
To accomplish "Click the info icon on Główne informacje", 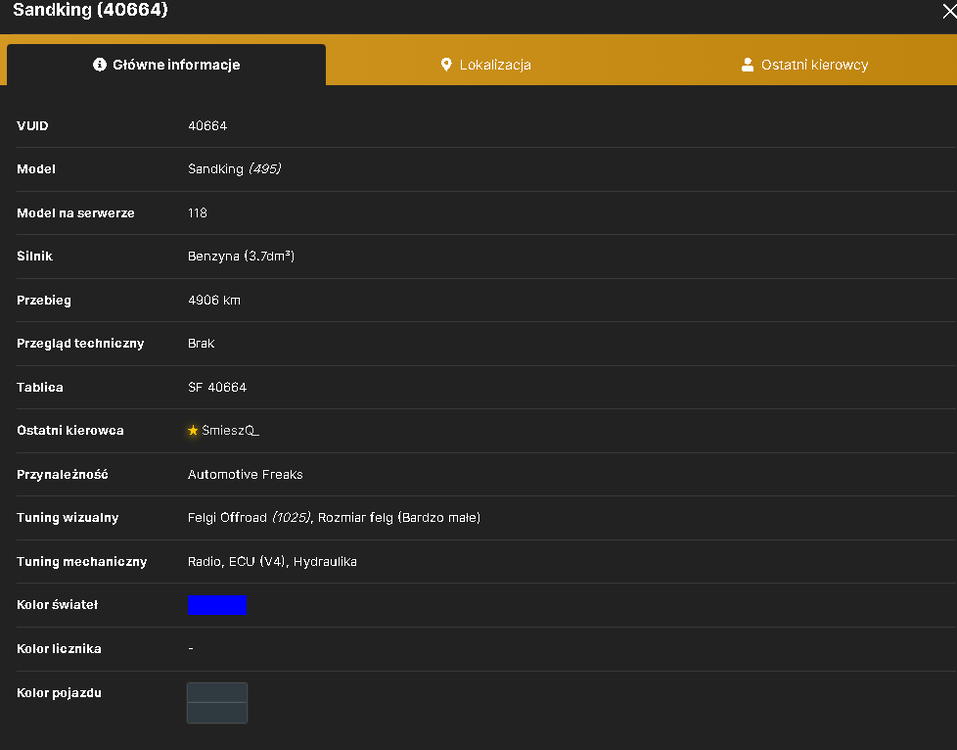I will (99, 65).
